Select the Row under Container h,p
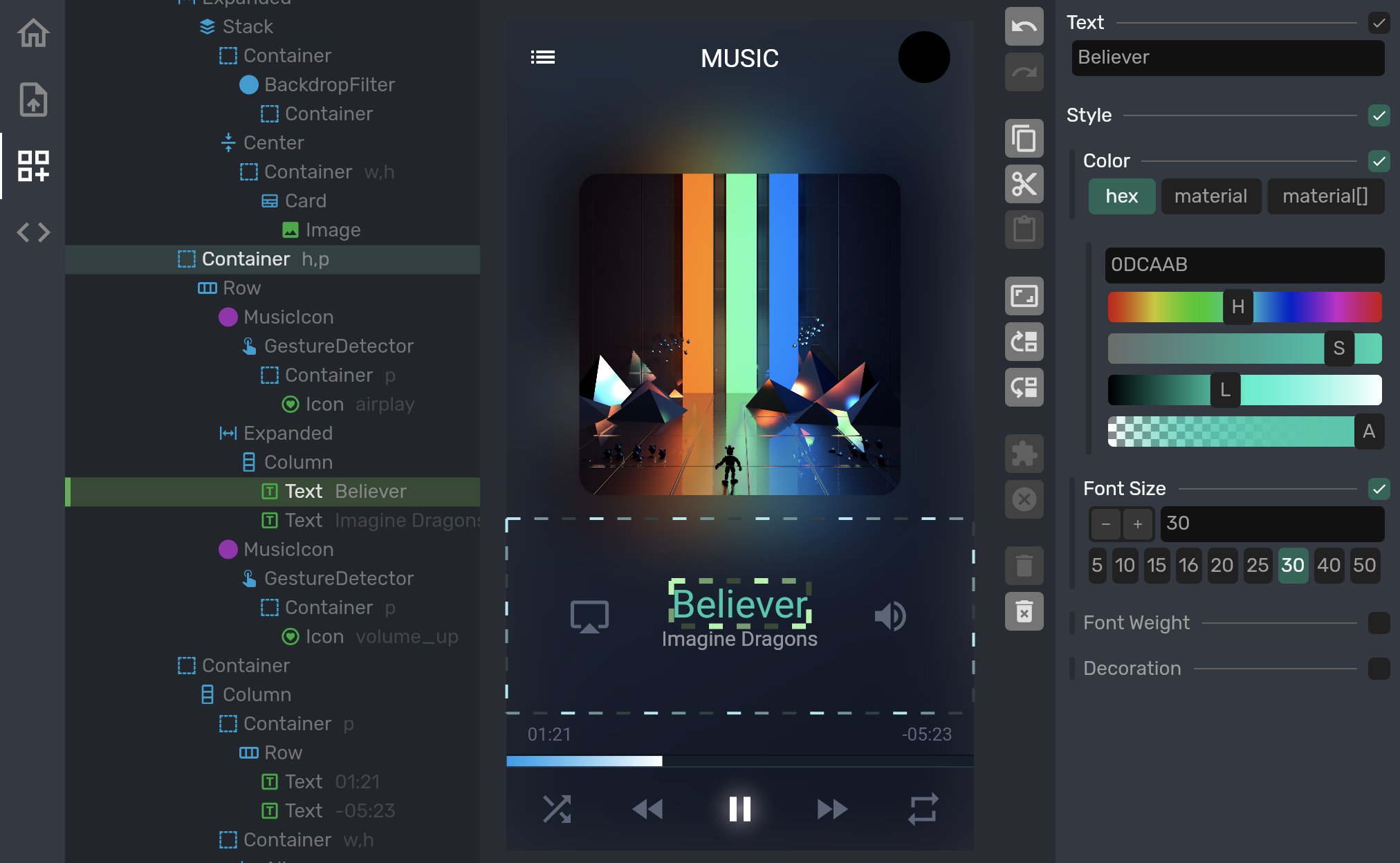Image resolution: width=1400 pixels, height=863 pixels. [241, 288]
